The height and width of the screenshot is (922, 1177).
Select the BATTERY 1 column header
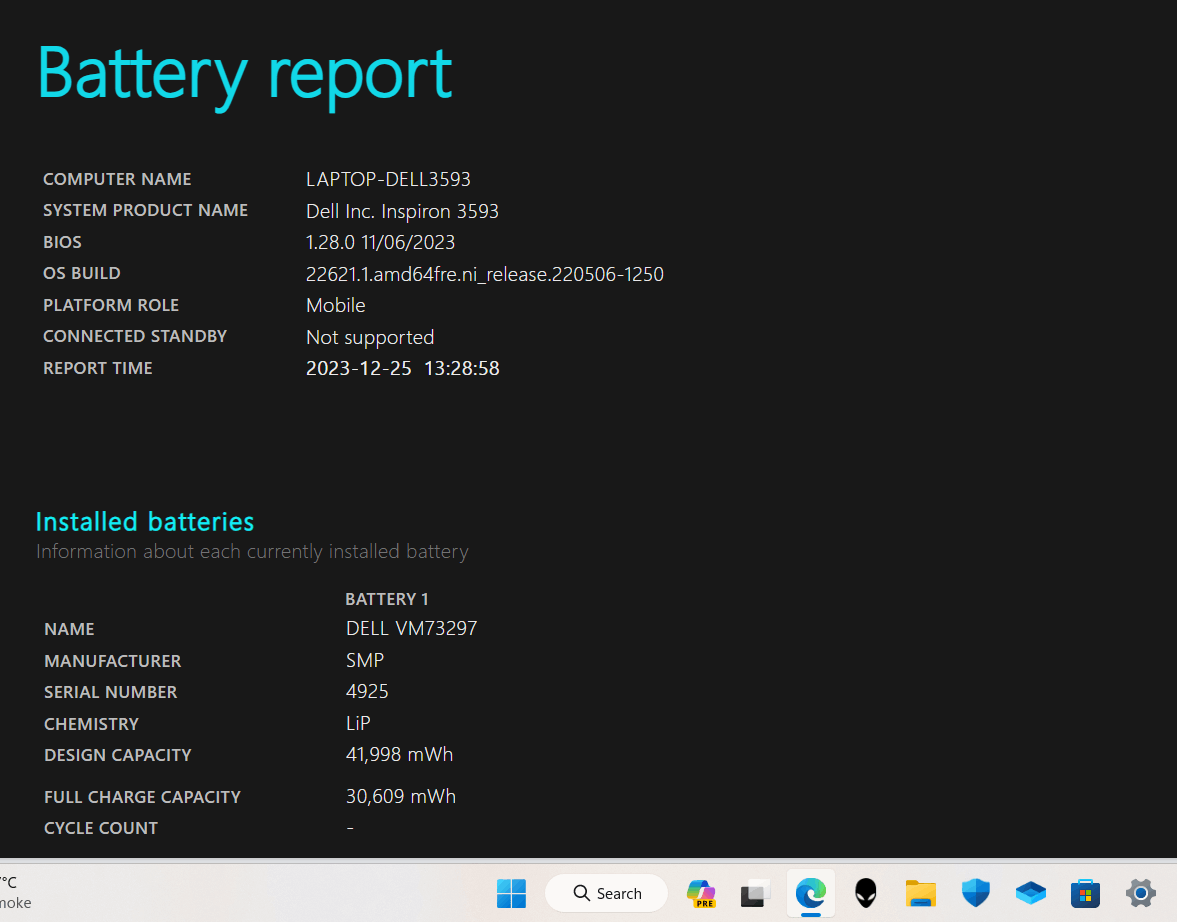coord(387,599)
